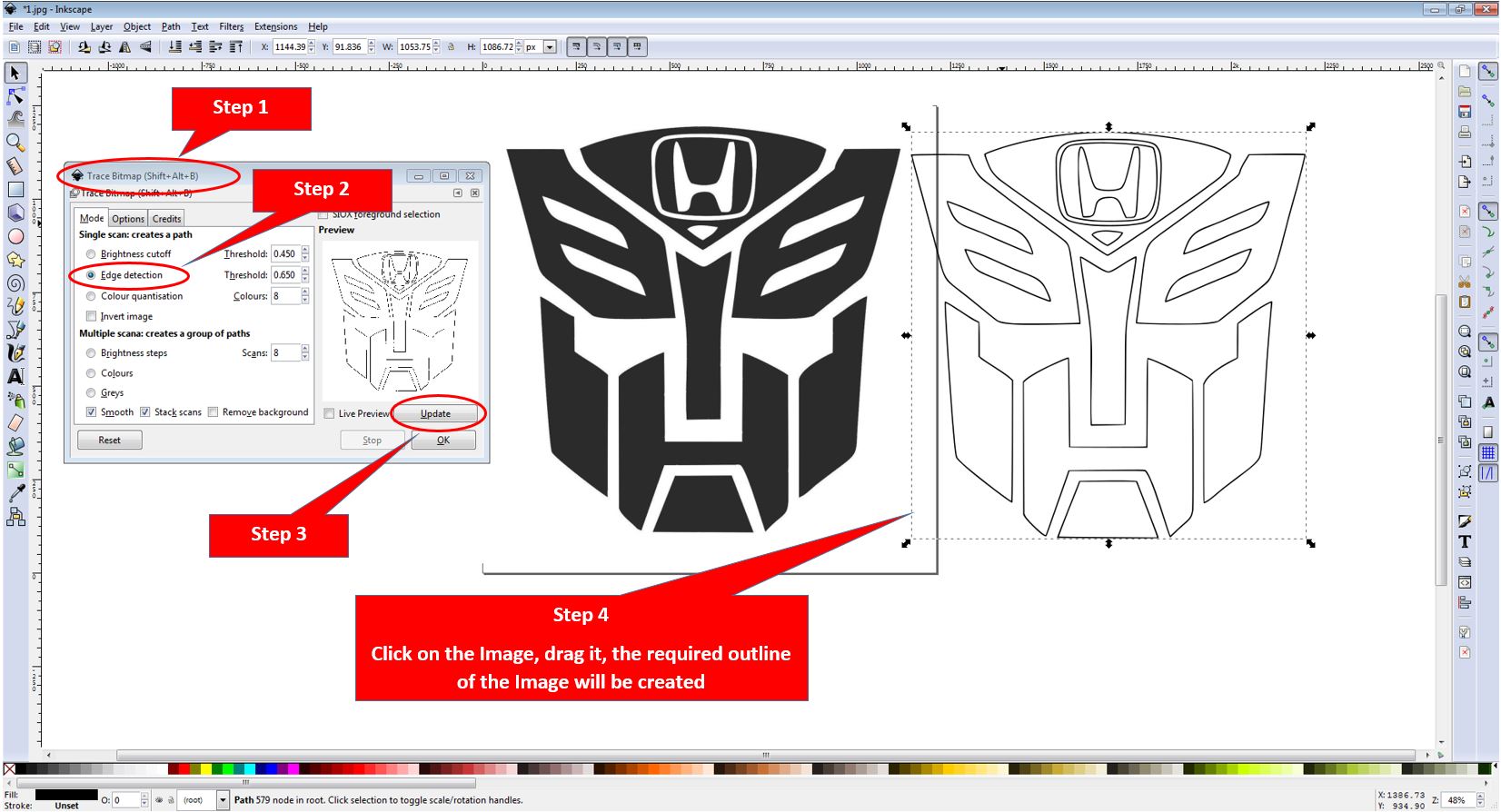Image resolution: width=1501 pixels, height=812 pixels.
Task: Select the Star polygon tool
Action: coord(15,260)
